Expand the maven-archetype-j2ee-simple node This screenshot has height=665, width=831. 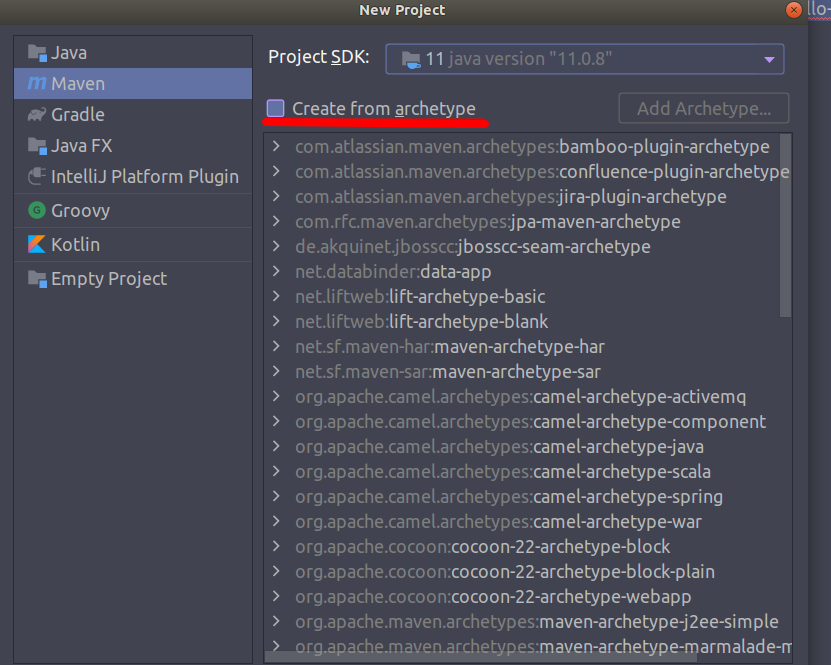click(276, 622)
